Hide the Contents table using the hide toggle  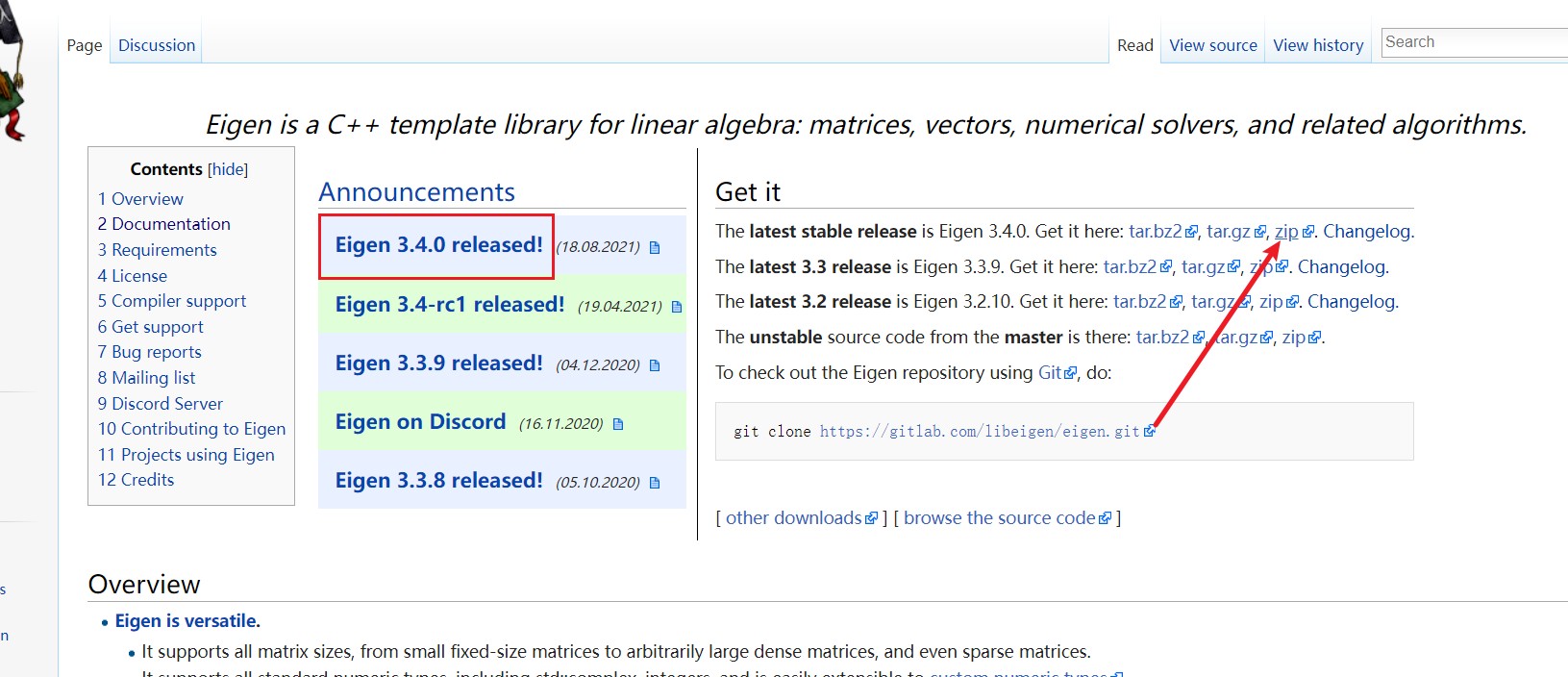228,169
